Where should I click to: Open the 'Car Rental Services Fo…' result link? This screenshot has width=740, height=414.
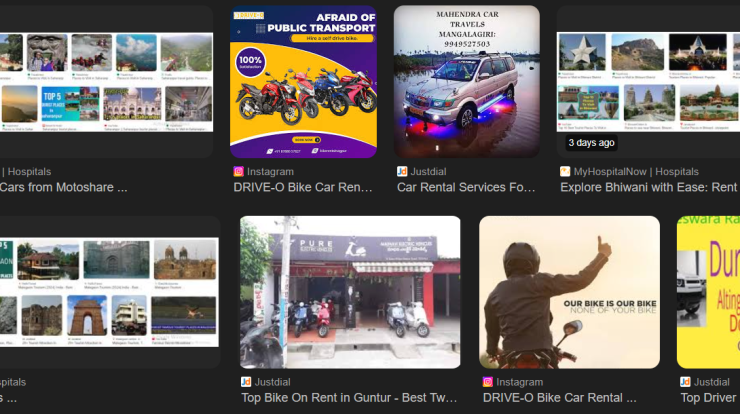click(466, 187)
